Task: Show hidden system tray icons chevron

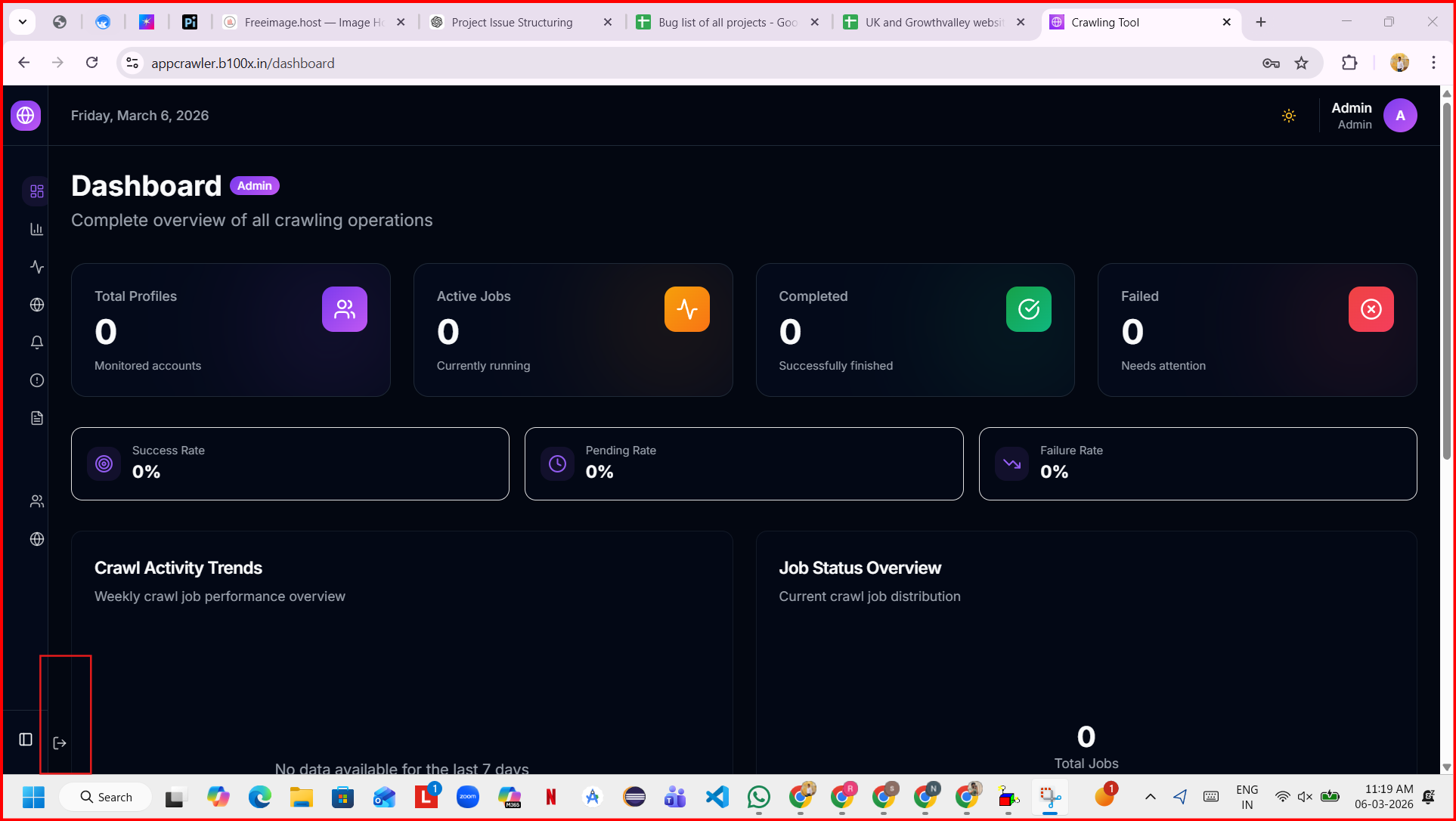Action: tap(1151, 797)
